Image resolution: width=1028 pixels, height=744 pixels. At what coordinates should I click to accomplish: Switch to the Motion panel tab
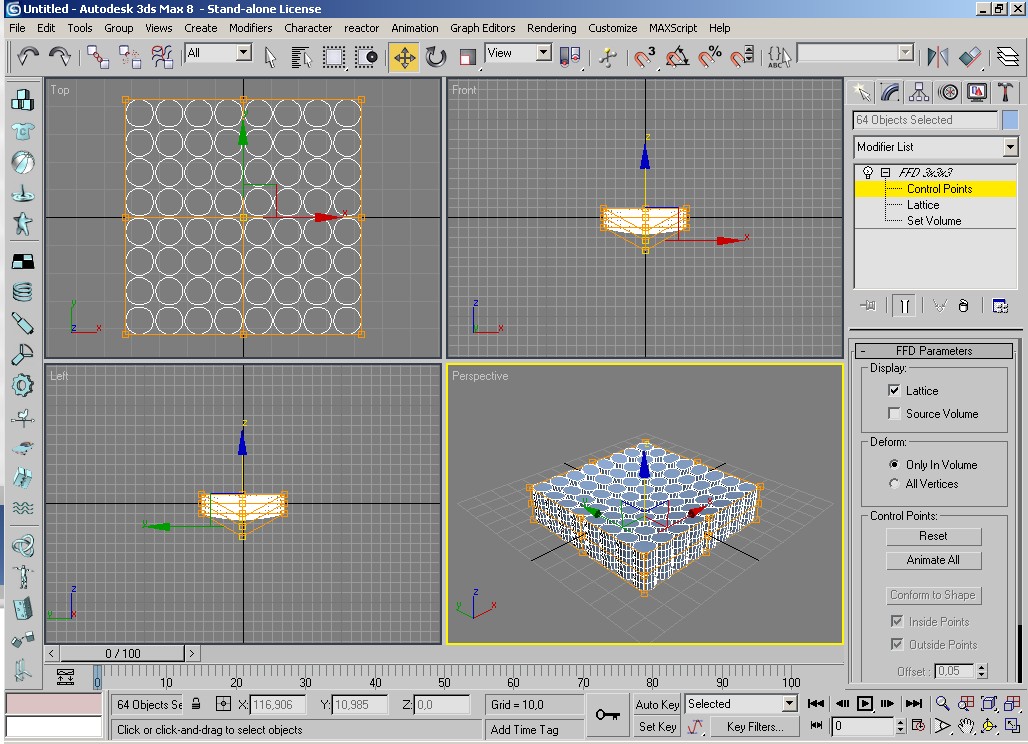coord(948,92)
